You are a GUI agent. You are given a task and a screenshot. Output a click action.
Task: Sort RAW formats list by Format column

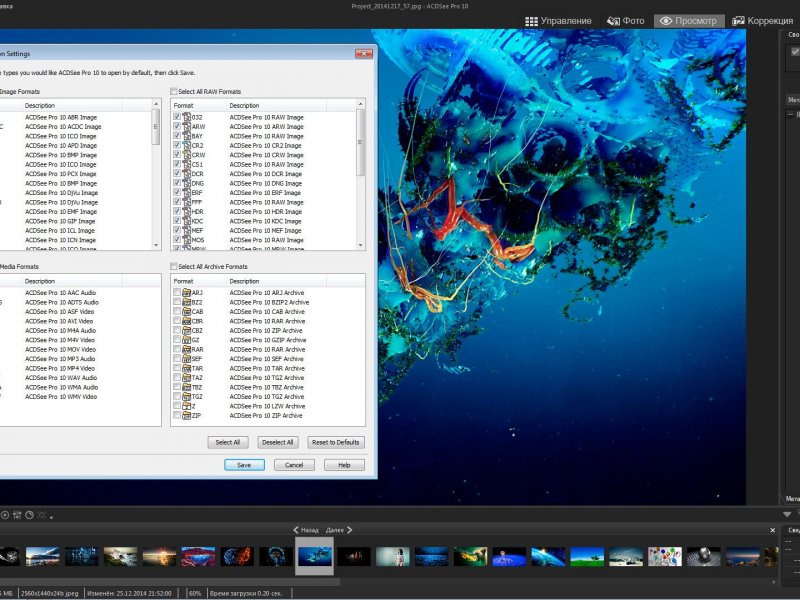(x=198, y=106)
